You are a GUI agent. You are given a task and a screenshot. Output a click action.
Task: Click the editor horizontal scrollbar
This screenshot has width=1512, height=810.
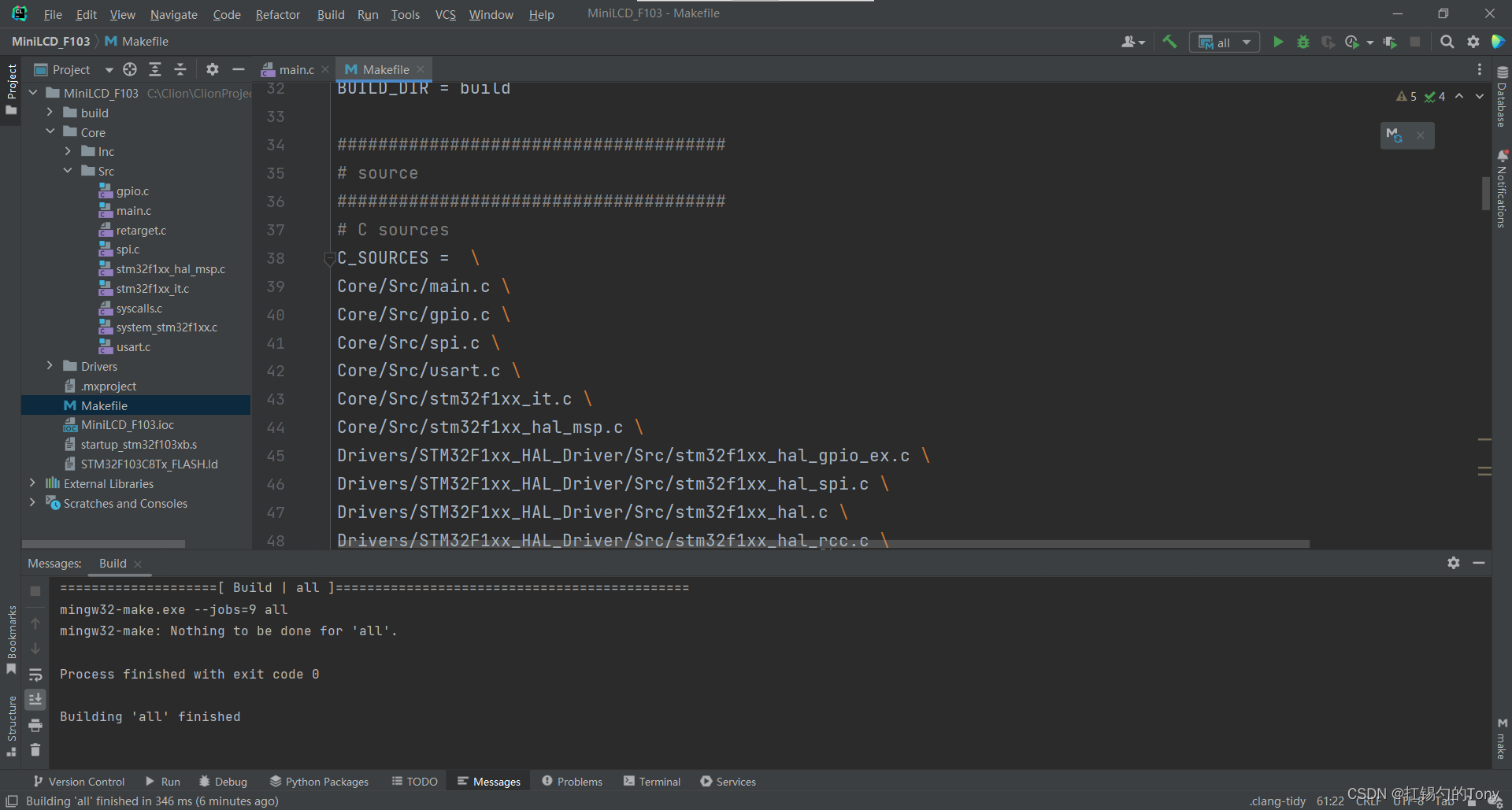pos(823,544)
